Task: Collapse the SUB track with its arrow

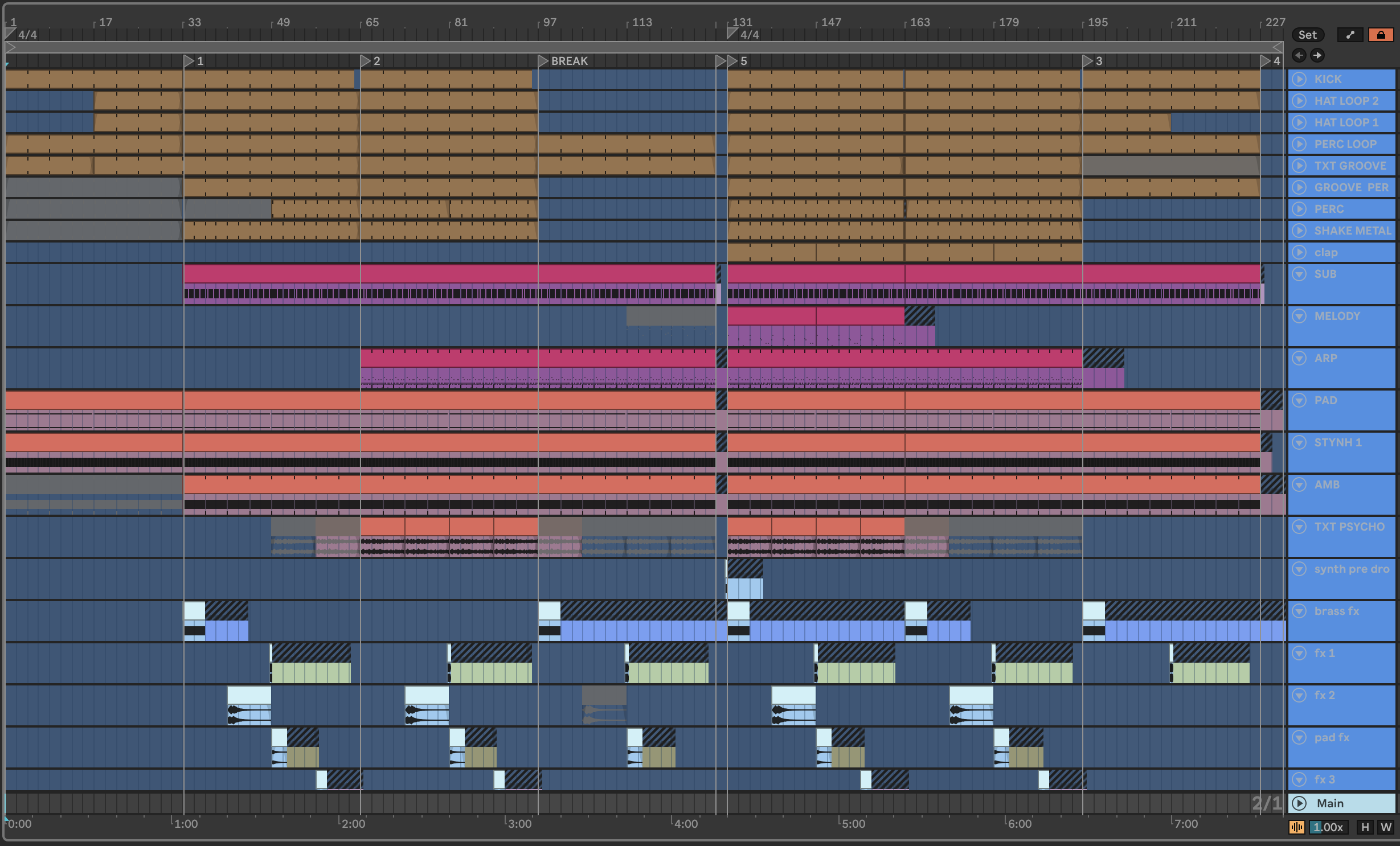Action: tap(1299, 274)
